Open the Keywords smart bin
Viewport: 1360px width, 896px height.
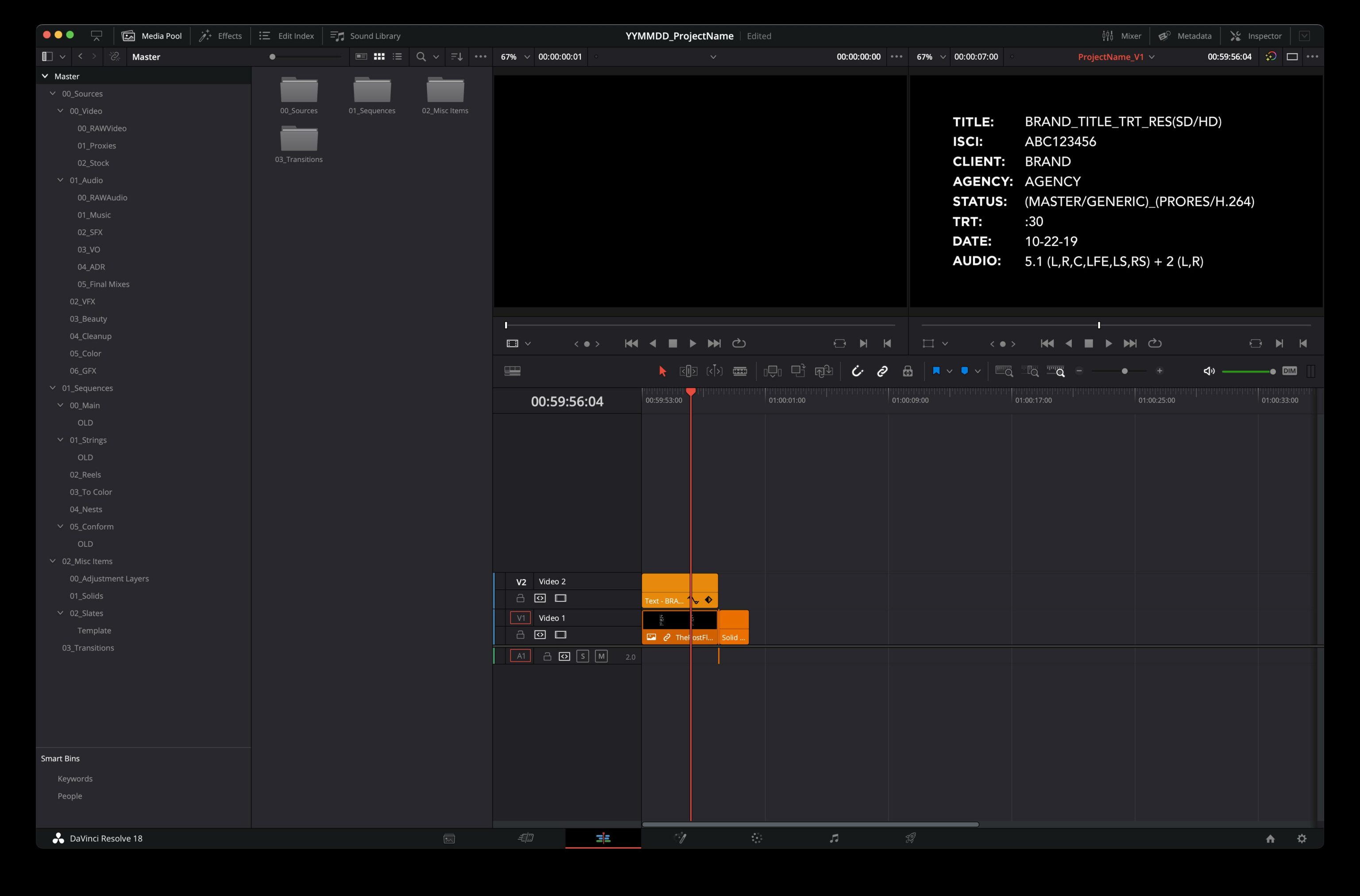pyautogui.click(x=74, y=778)
